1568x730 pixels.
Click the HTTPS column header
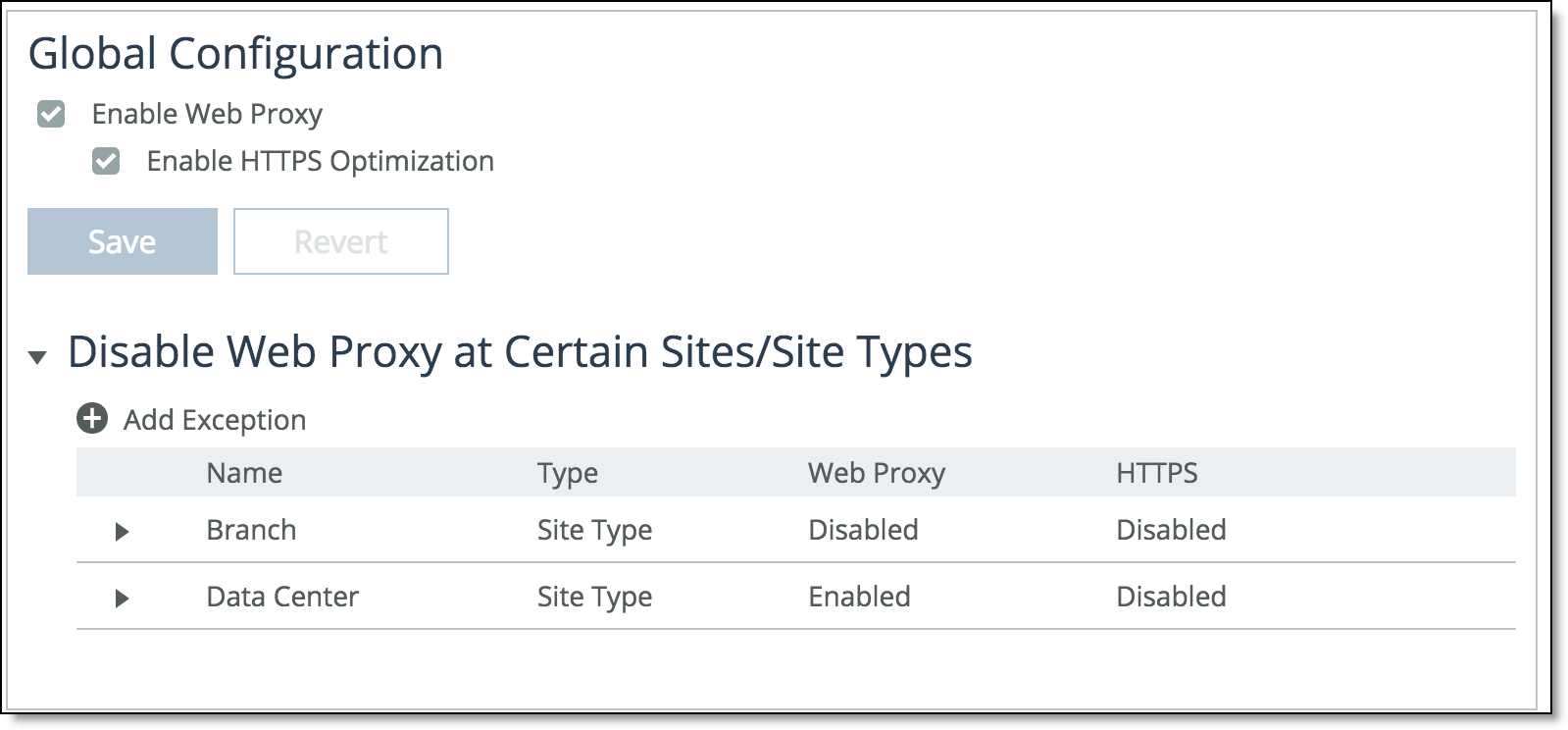point(1156,473)
